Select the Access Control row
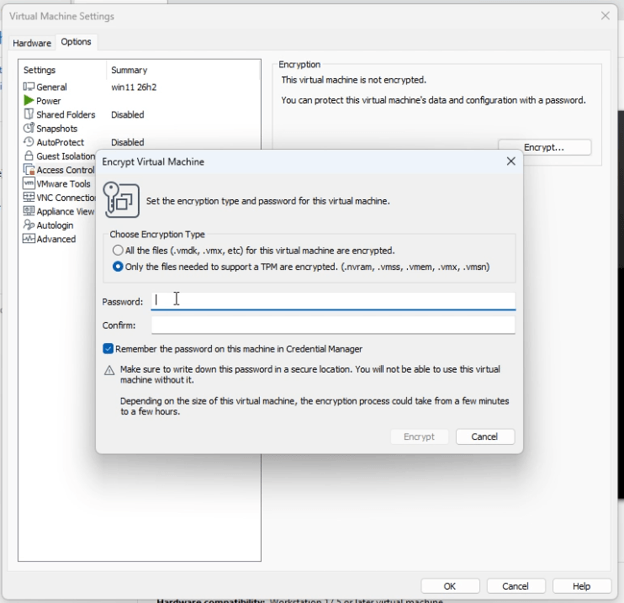Screen dimensions: 624x603 58,170
